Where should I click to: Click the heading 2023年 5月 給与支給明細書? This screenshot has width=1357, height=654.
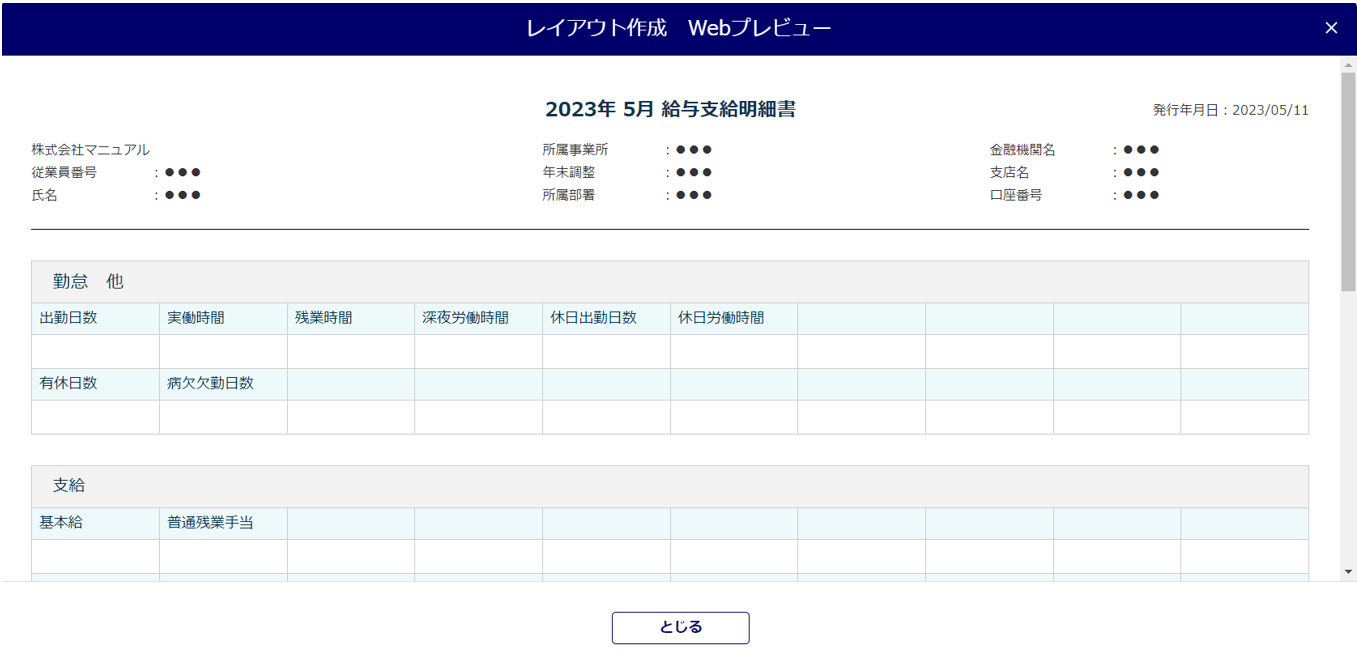click(x=670, y=110)
